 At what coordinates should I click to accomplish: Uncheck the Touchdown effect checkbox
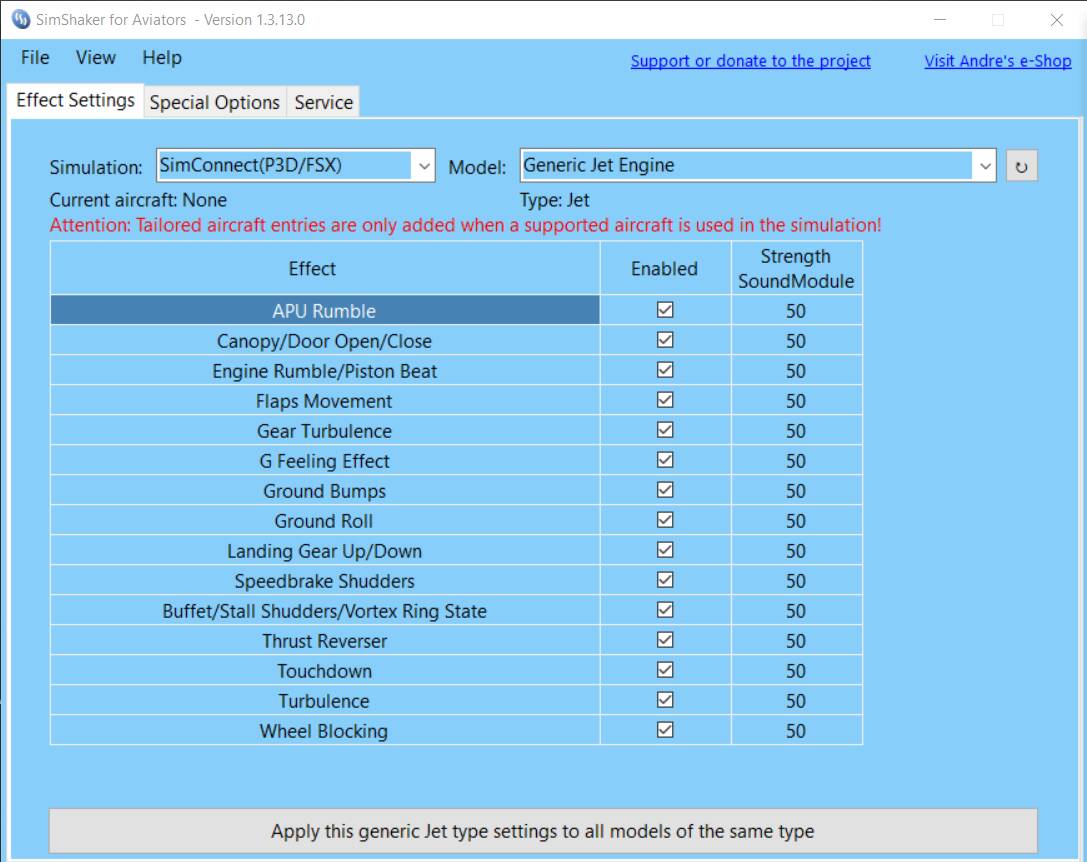click(665, 670)
